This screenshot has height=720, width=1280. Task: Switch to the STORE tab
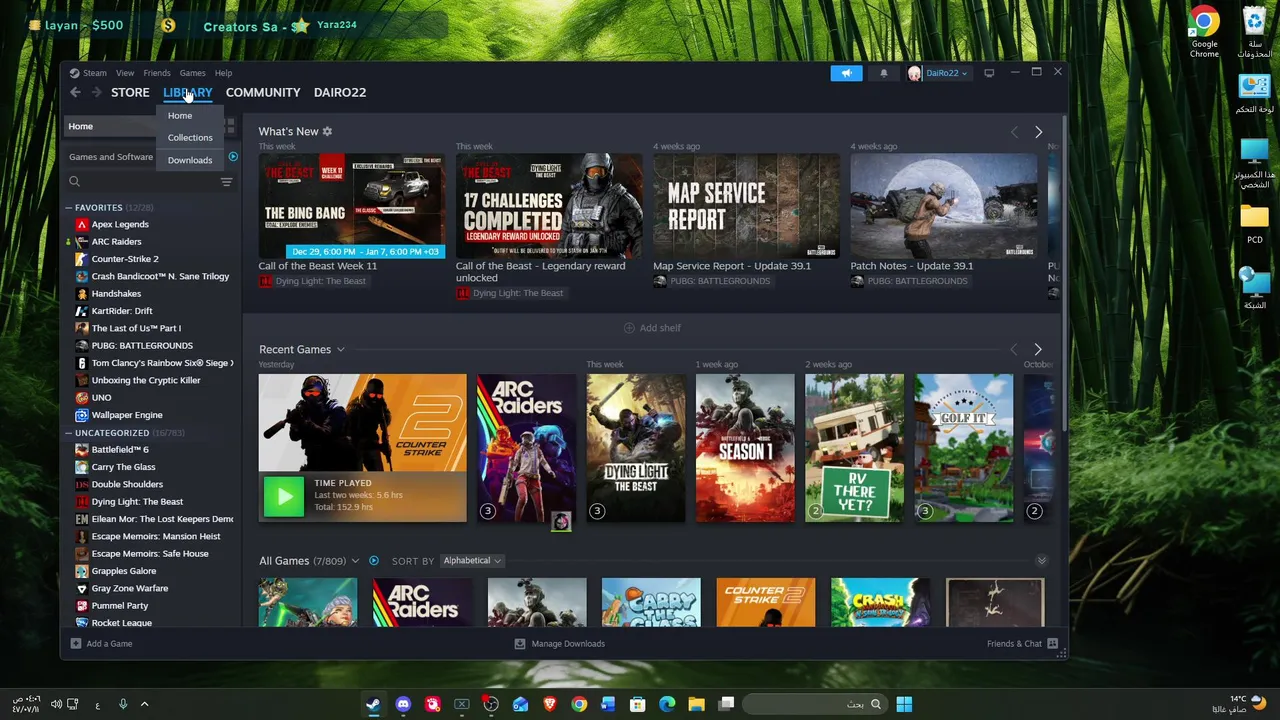[130, 92]
